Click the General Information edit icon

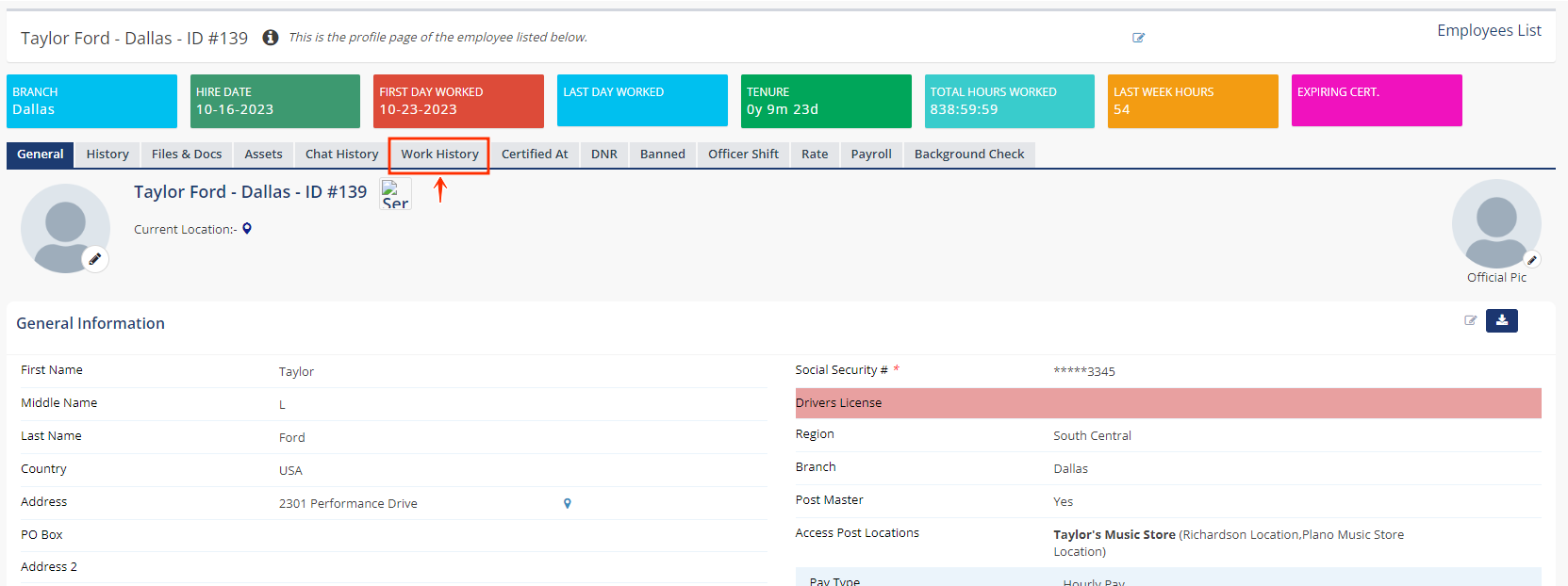click(1470, 320)
